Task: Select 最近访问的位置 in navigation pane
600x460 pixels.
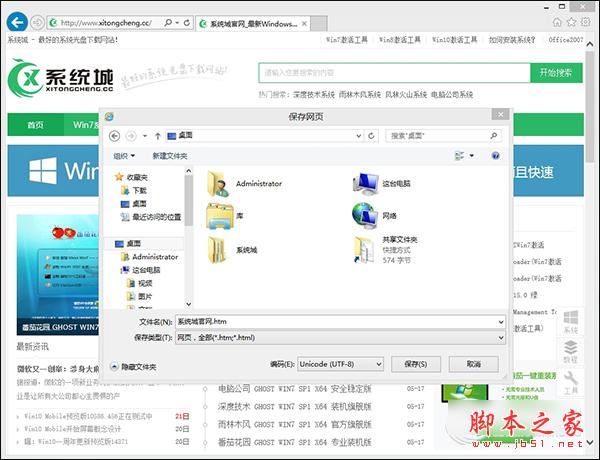Action: (x=151, y=217)
